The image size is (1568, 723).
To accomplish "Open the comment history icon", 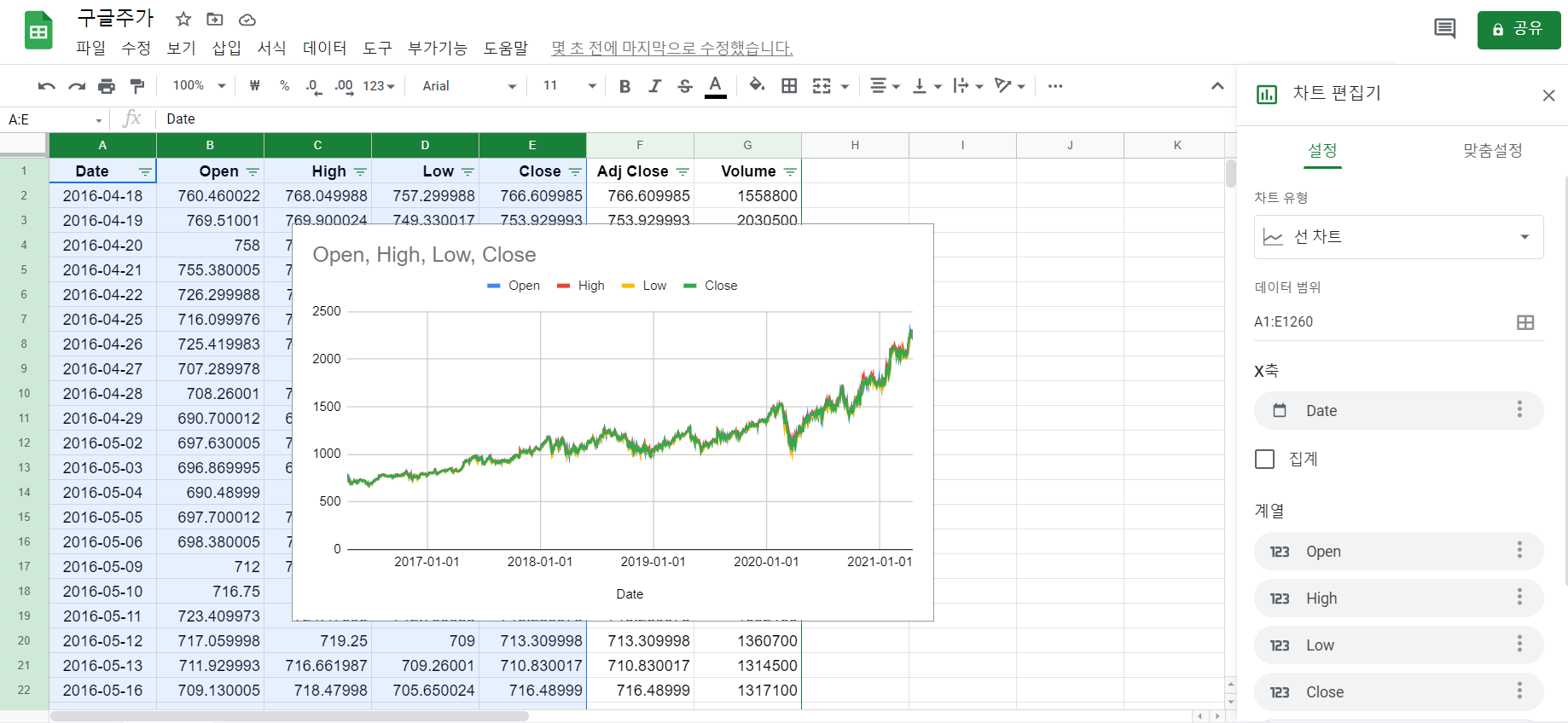I will click(x=1444, y=29).
